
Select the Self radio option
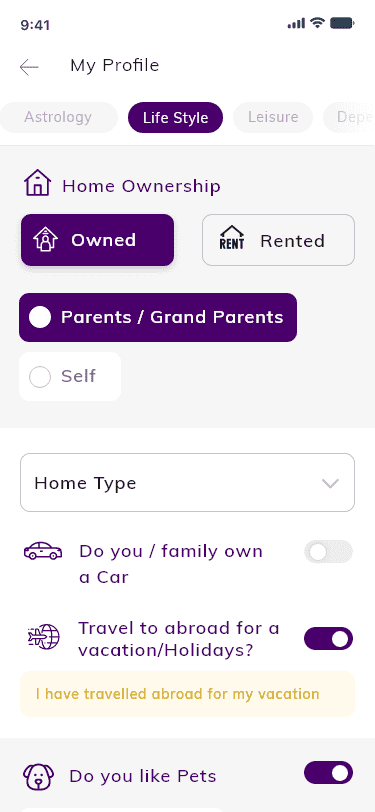(70, 376)
